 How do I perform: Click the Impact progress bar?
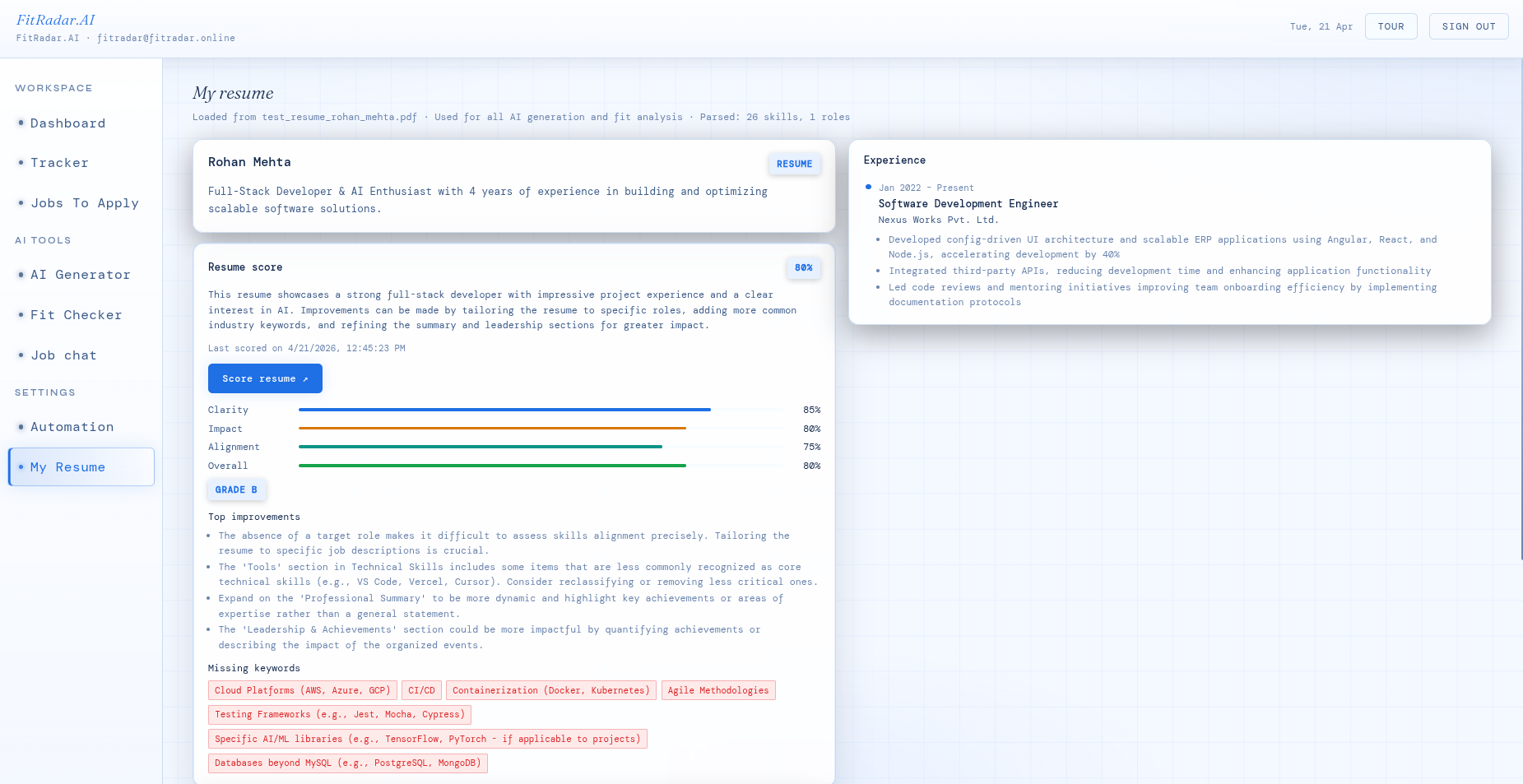tap(541, 429)
